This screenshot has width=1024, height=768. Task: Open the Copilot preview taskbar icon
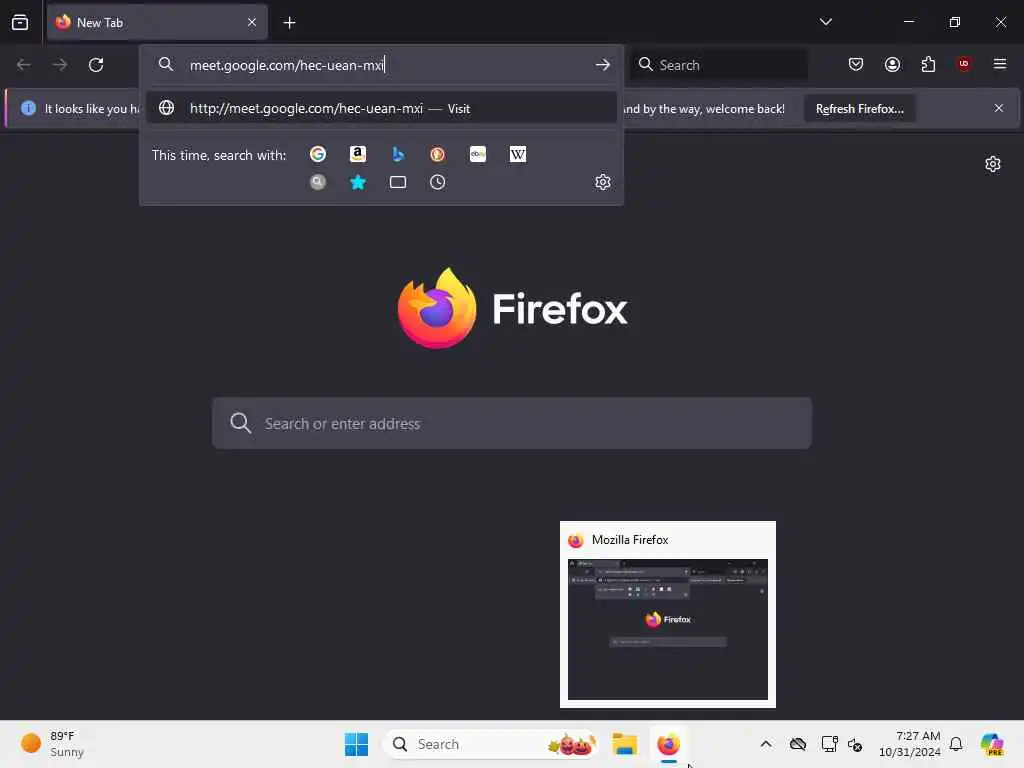tap(992, 744)
